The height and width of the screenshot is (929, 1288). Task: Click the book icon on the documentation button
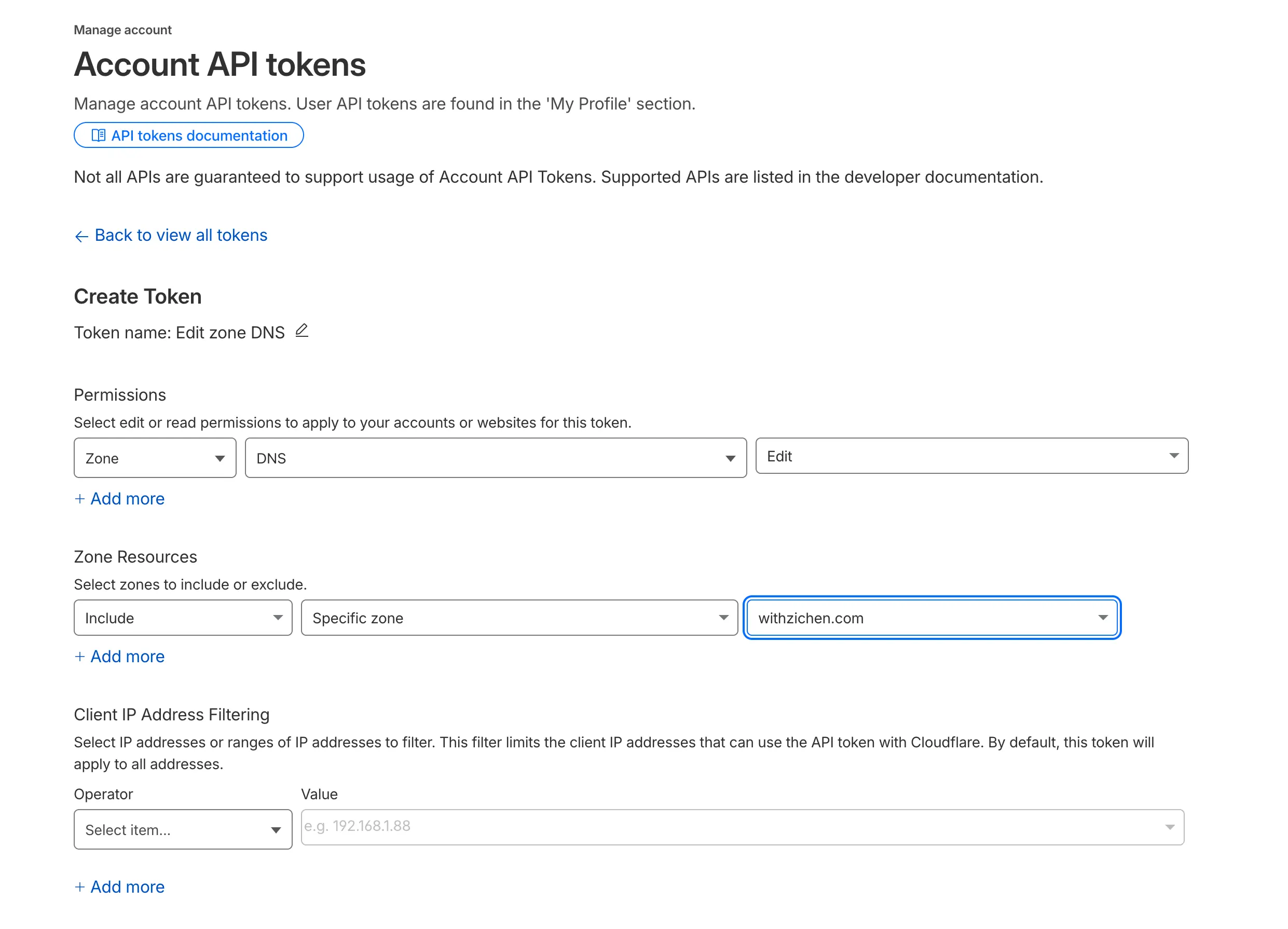(100, 135)
